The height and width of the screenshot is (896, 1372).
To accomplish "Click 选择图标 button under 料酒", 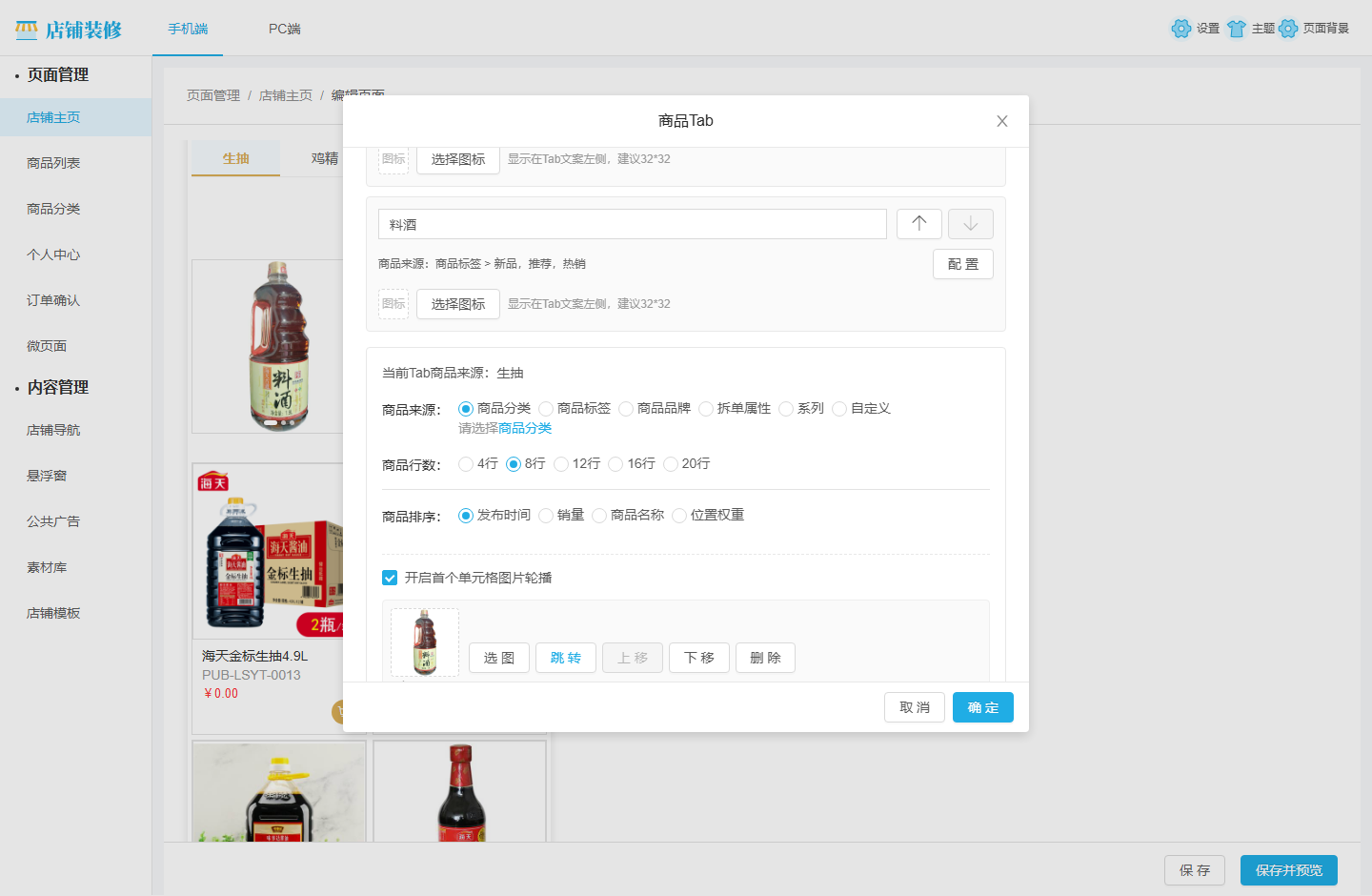I will tap(458, 304).
